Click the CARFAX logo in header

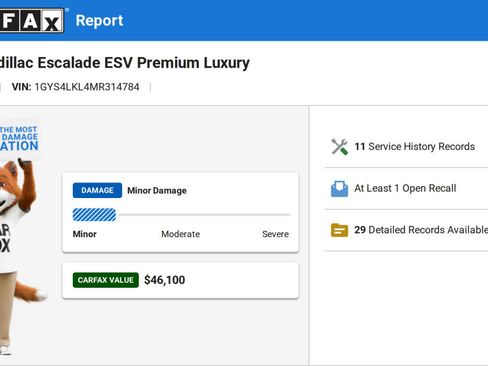pos(32,21)
